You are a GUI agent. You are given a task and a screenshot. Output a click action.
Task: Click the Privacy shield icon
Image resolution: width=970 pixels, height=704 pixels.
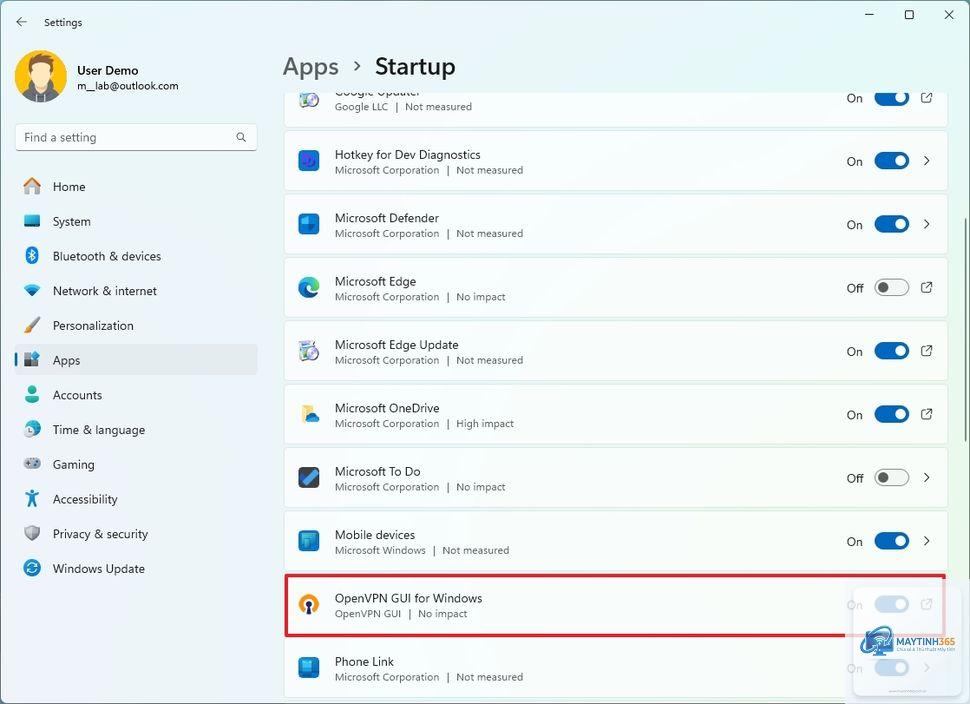(32, 533)
